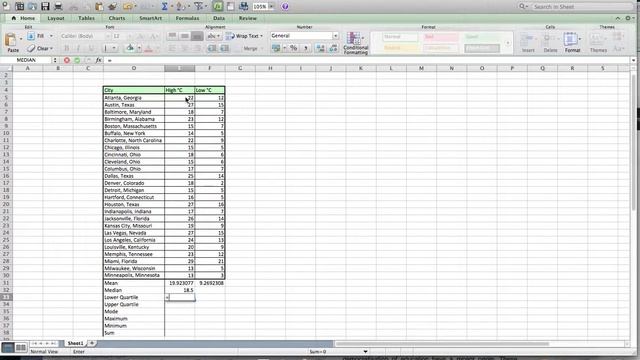This screenshot has width=640, height=360.
Task: Toggle Underline formatting button
Action: tap(91, 48)
